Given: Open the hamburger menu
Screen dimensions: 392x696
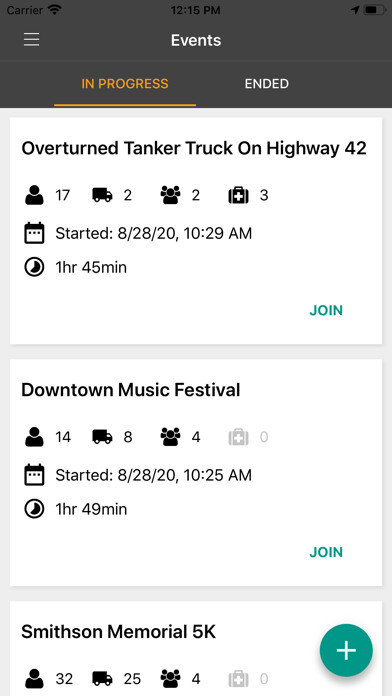Looking at the screenshot, I should point(32,40).
